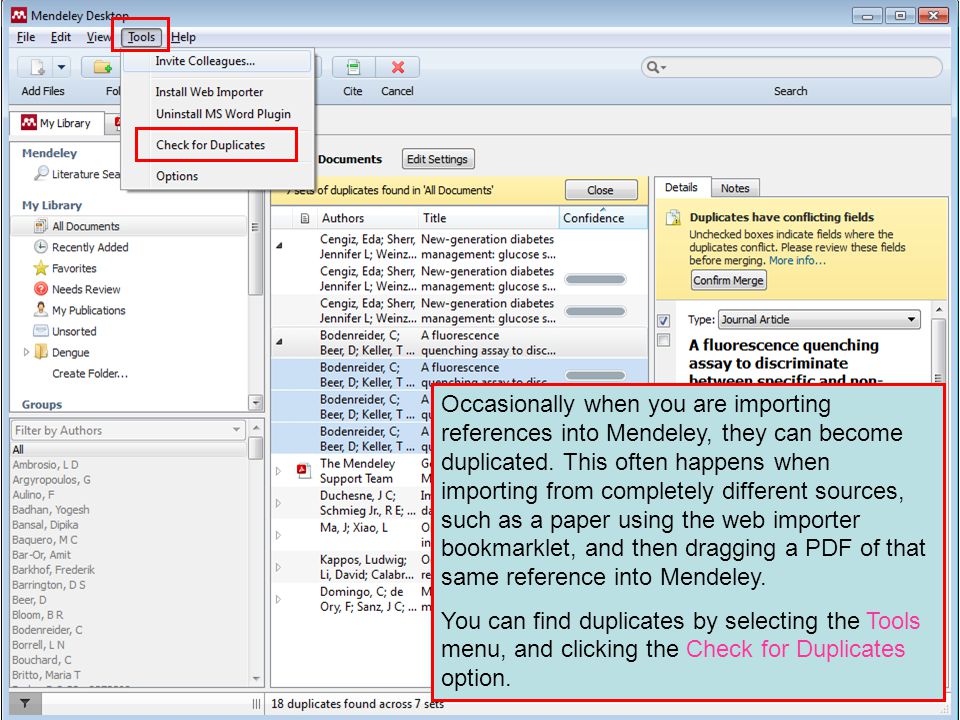The height and width of the screenshot is (720, 960).
Task: Expand the Kappos, Ludwig duplicate set
Action: [x=279, y=567]
